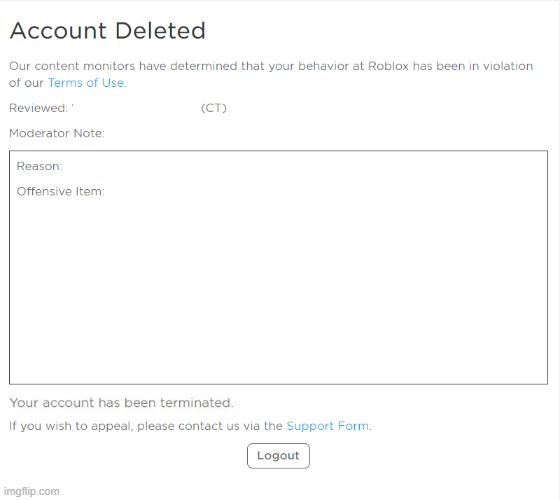Click the (CT) timezone text
Screen dimensions: 560x500
[x=214, y=108]
